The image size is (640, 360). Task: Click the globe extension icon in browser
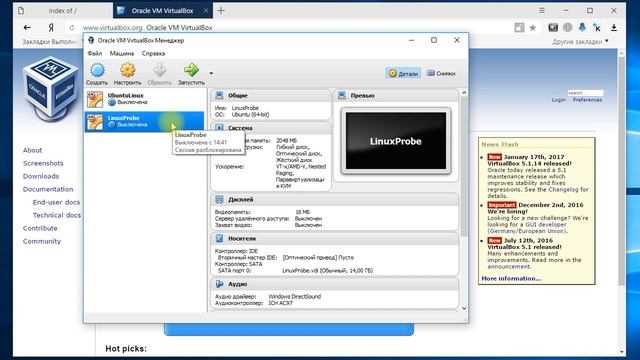pyautogui.click(x=568, y=27)
